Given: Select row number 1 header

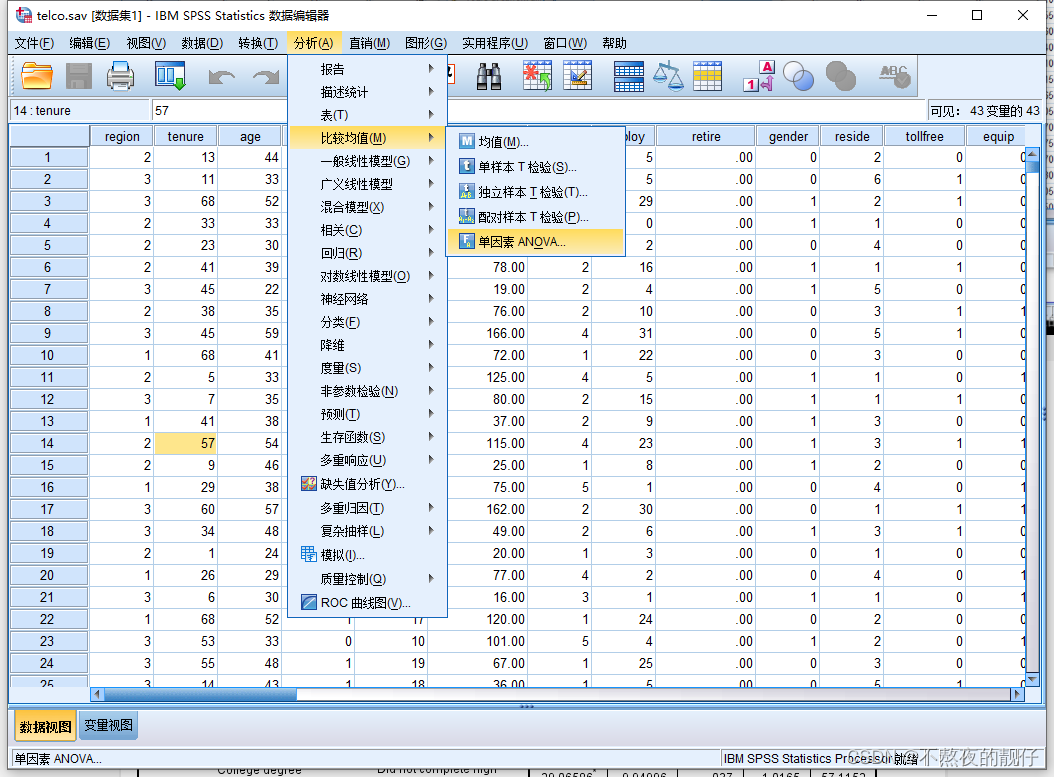Looking at the screenshot, I should tap(48, 157).
